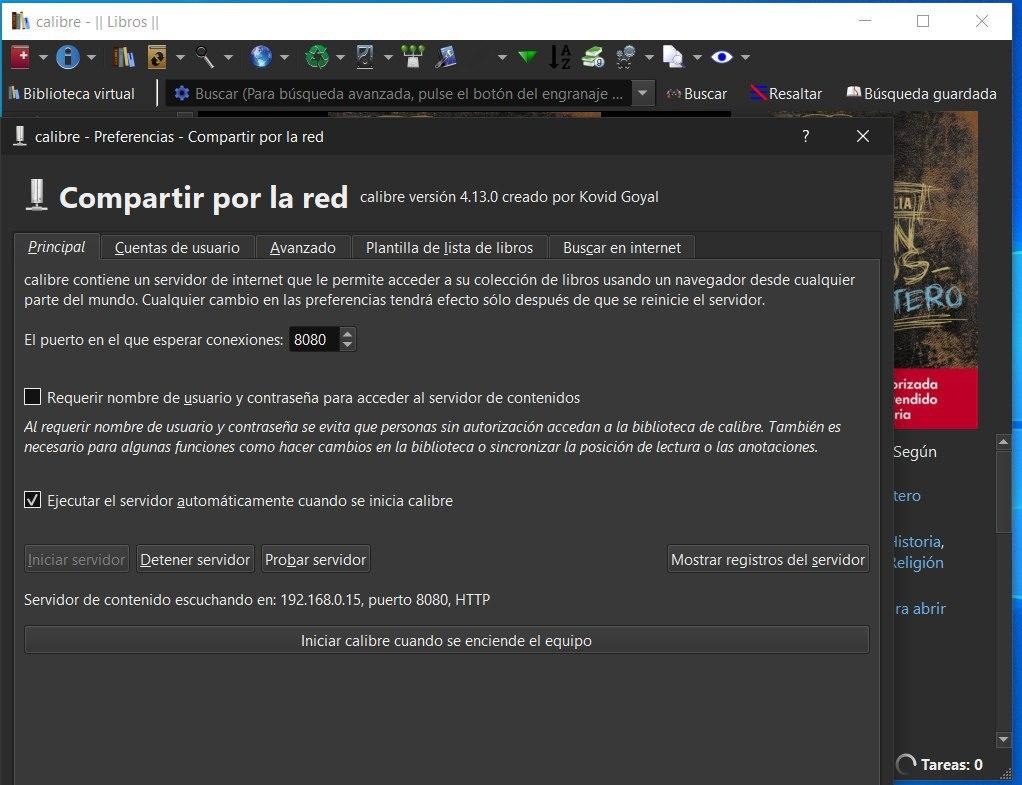Click the Buscar search button

pyautogui.click(x=696, y=94)
